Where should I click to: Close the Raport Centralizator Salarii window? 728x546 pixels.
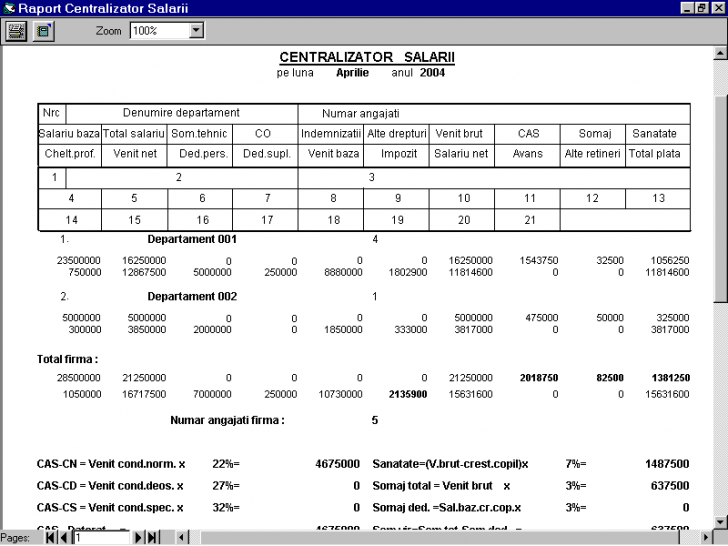pos(718,8)
